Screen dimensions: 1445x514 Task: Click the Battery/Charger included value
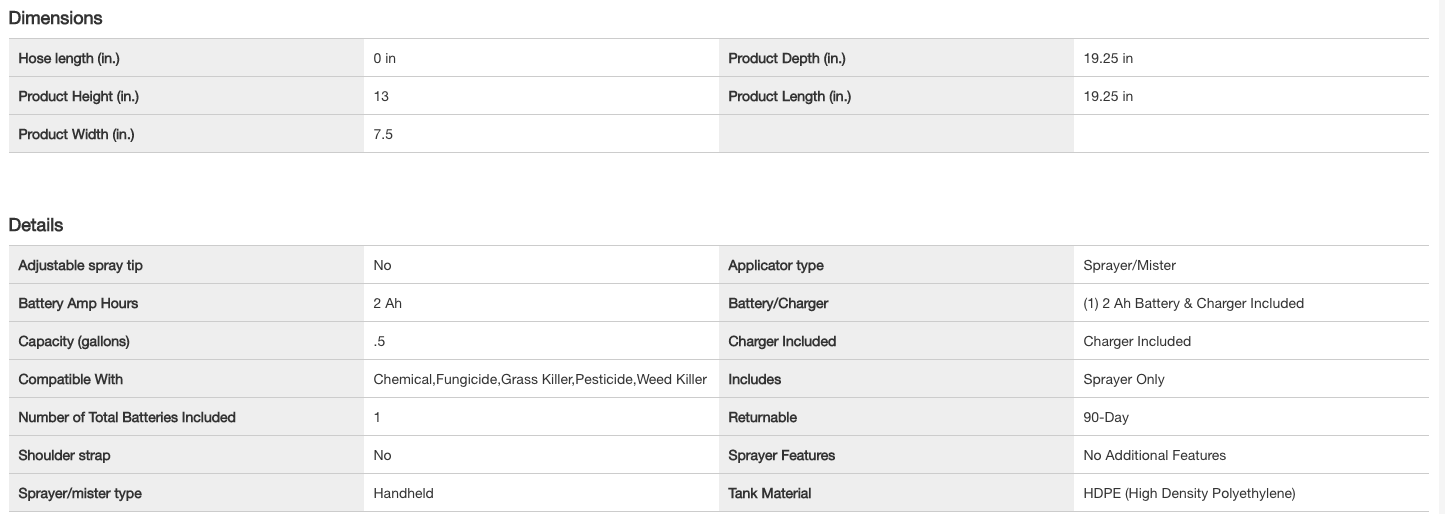click(x=1193, y=303)
